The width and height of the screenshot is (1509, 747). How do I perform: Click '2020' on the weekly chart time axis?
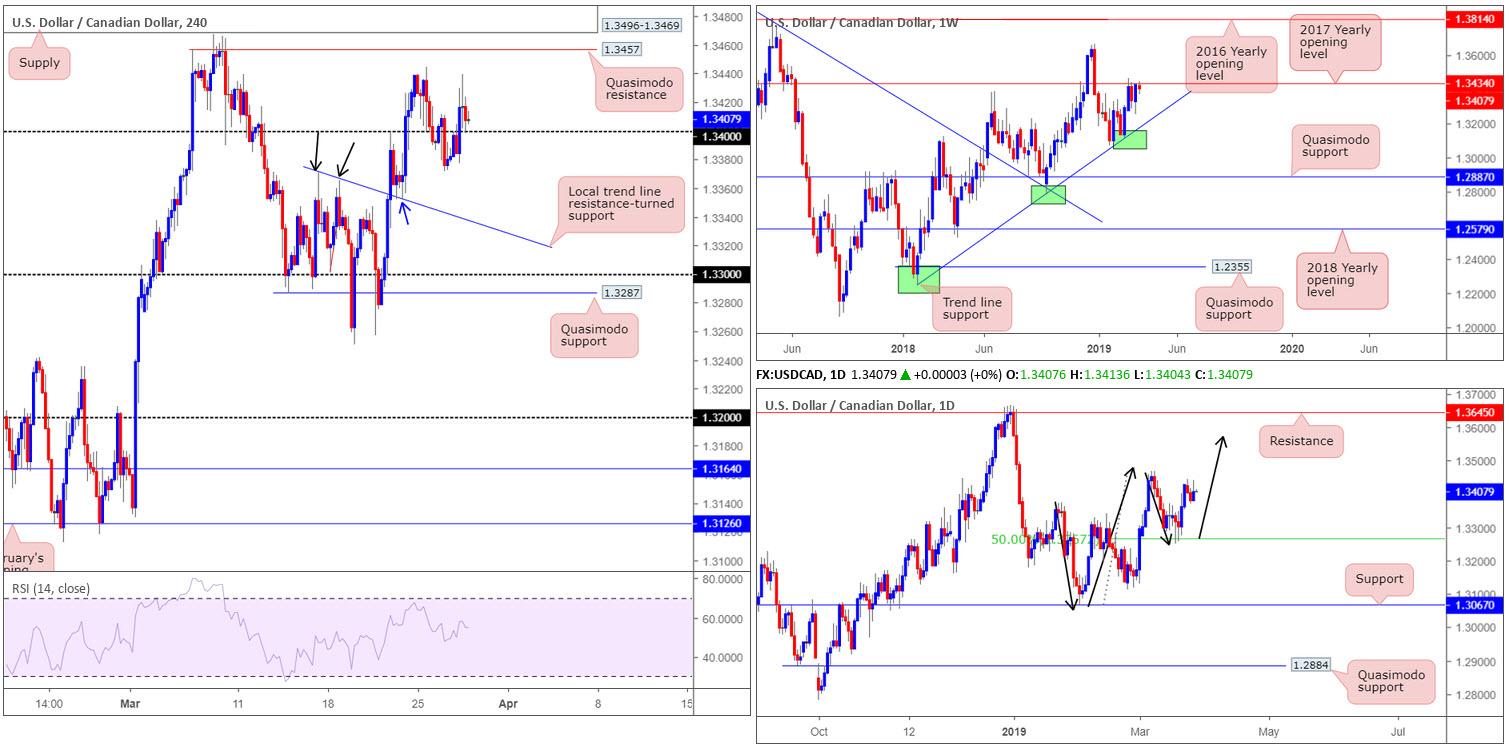point(1292,347)
